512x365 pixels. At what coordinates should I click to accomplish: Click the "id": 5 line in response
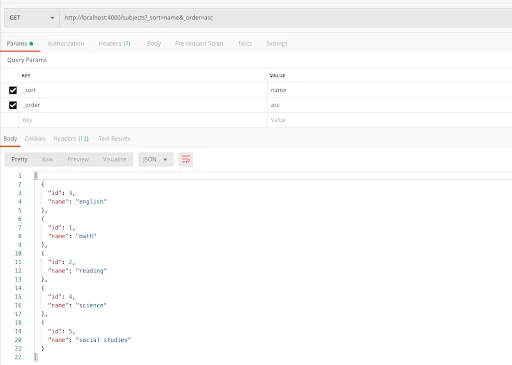[61, 331]
